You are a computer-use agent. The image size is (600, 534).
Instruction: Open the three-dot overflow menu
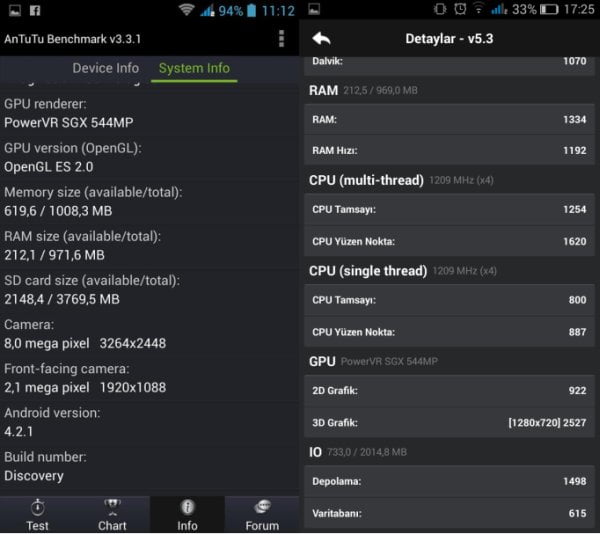[x=282, y=39]
